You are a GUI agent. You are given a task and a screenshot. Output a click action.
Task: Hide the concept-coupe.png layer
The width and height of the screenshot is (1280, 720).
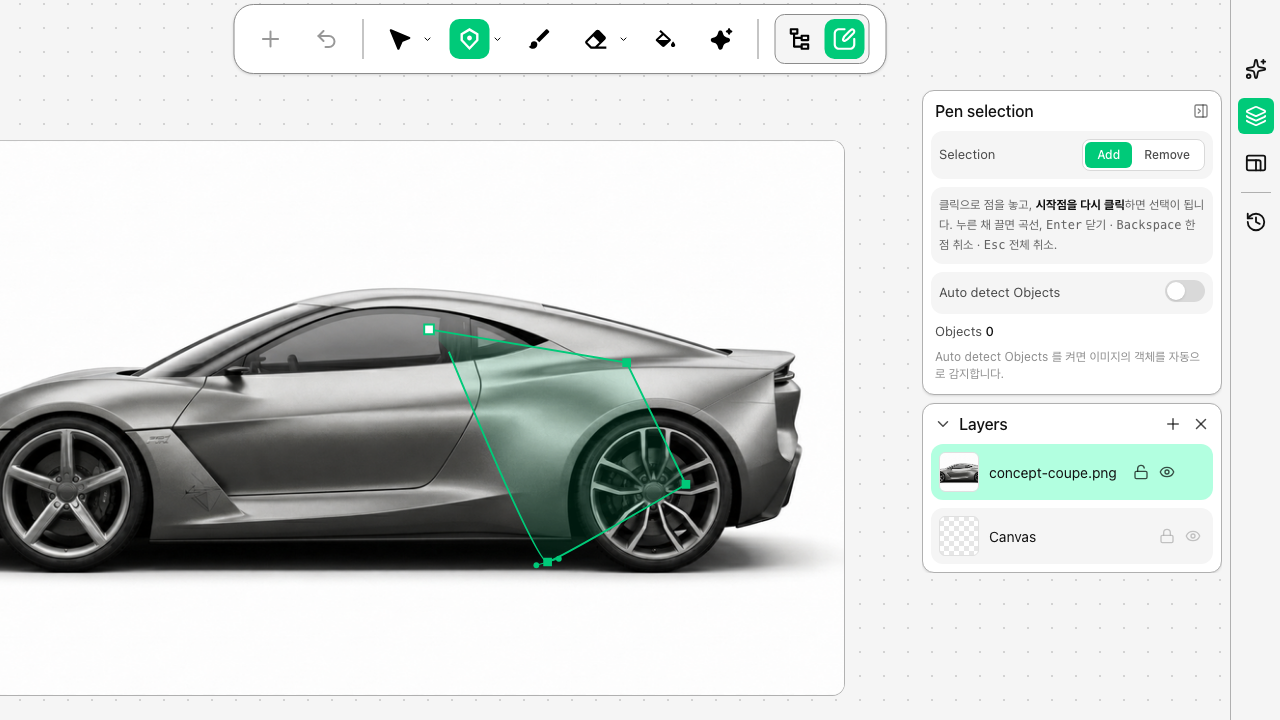point(1167,472)
